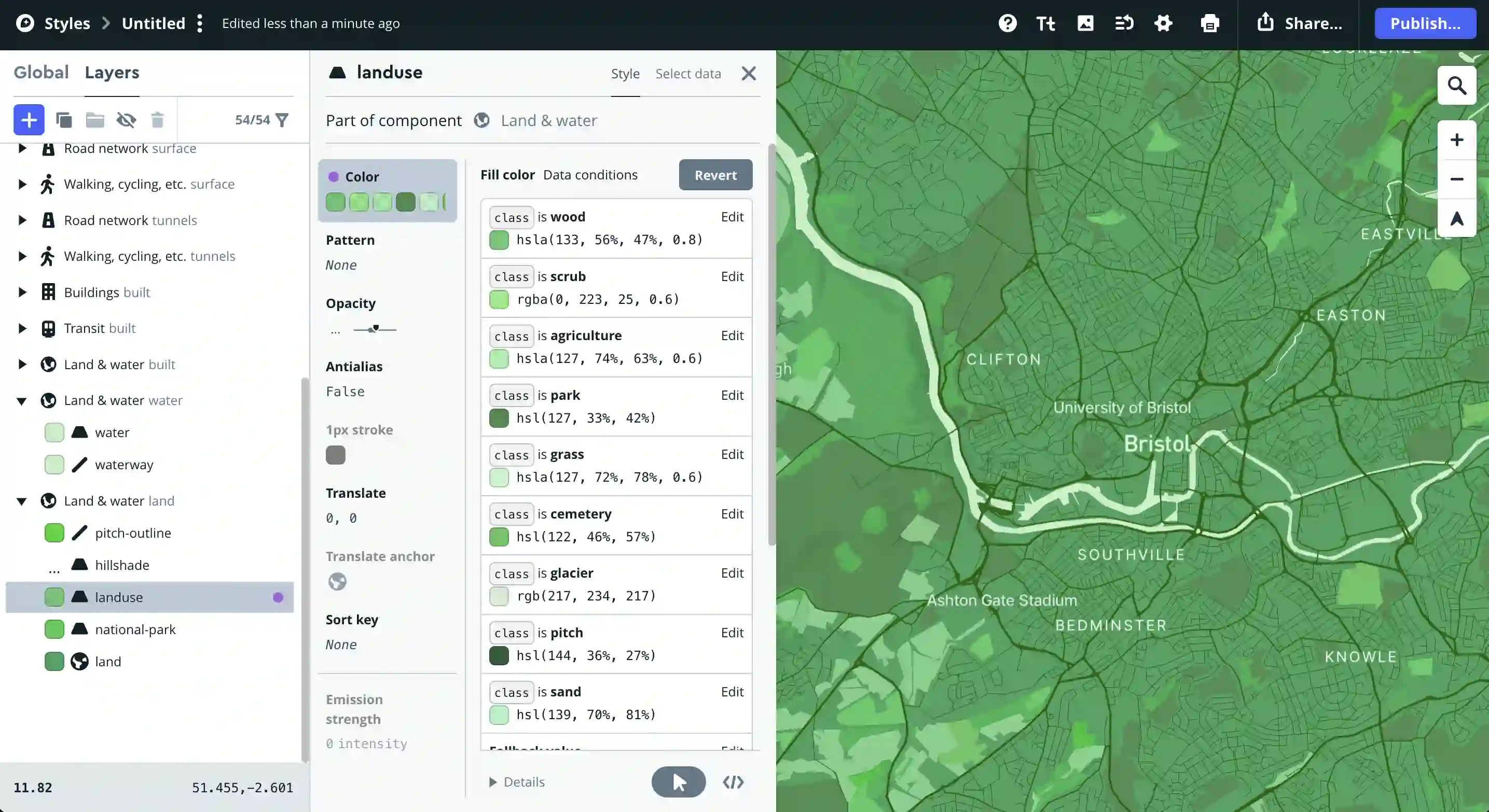Click the Share button
Image resolution: width=1489 pixels, height=812 pixels.
[1300, 23]
